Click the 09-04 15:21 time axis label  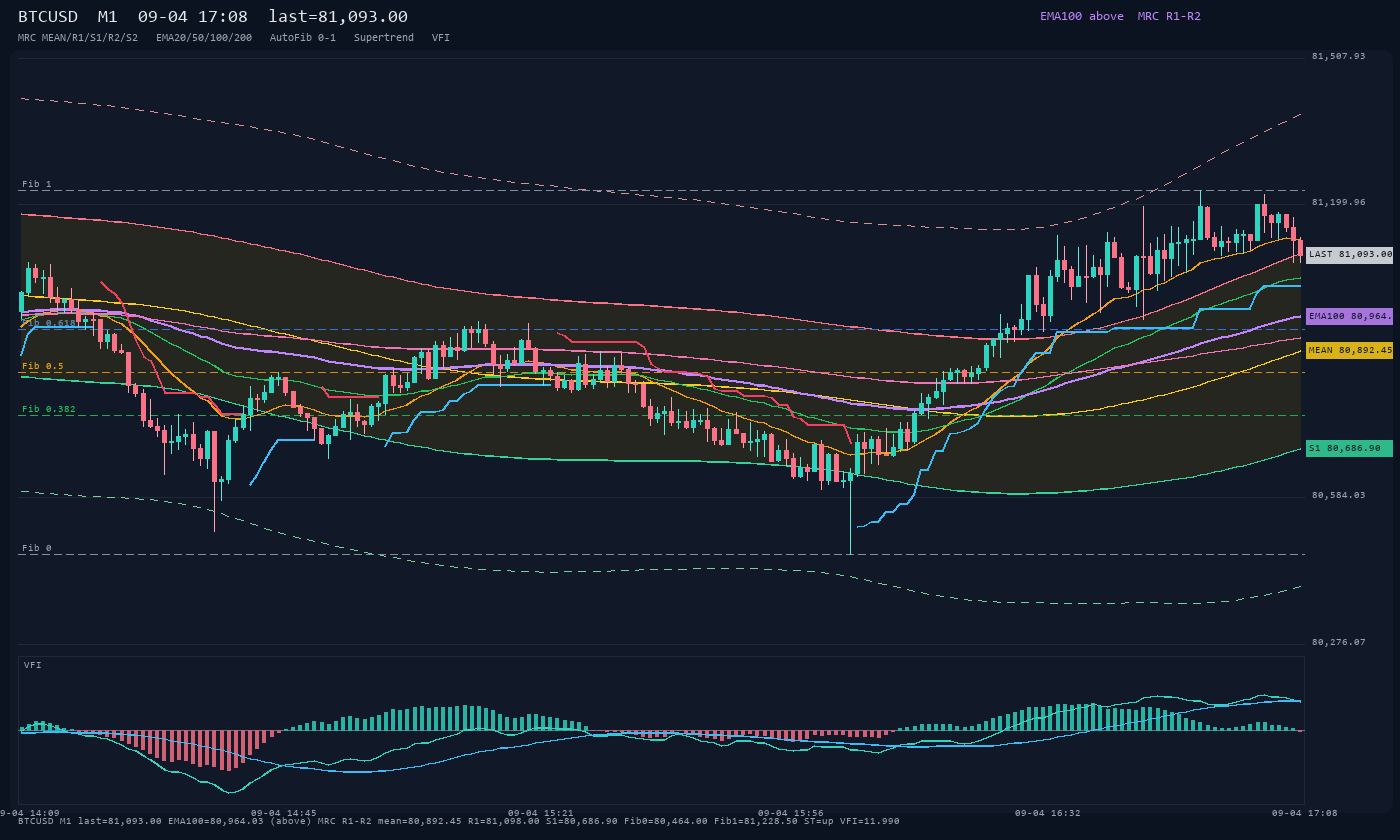[x=541, y=813]
